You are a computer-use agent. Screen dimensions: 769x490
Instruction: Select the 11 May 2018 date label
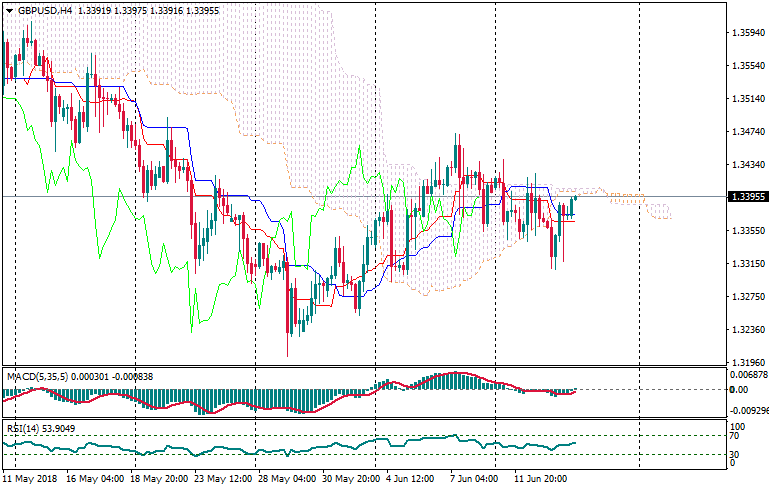tap(32, 479)
